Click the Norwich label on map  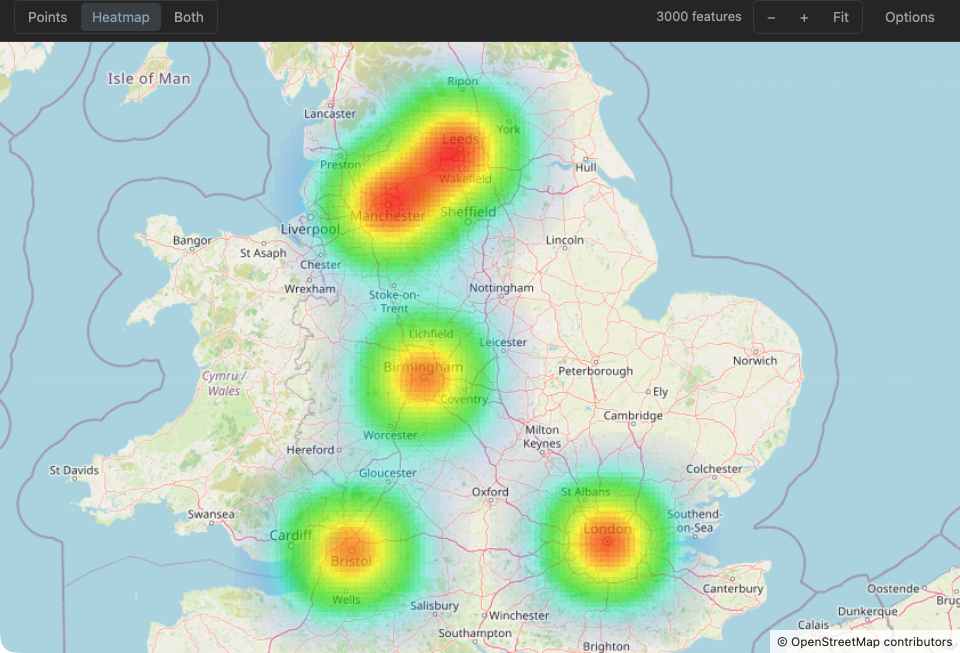click(x=755, y=360)
